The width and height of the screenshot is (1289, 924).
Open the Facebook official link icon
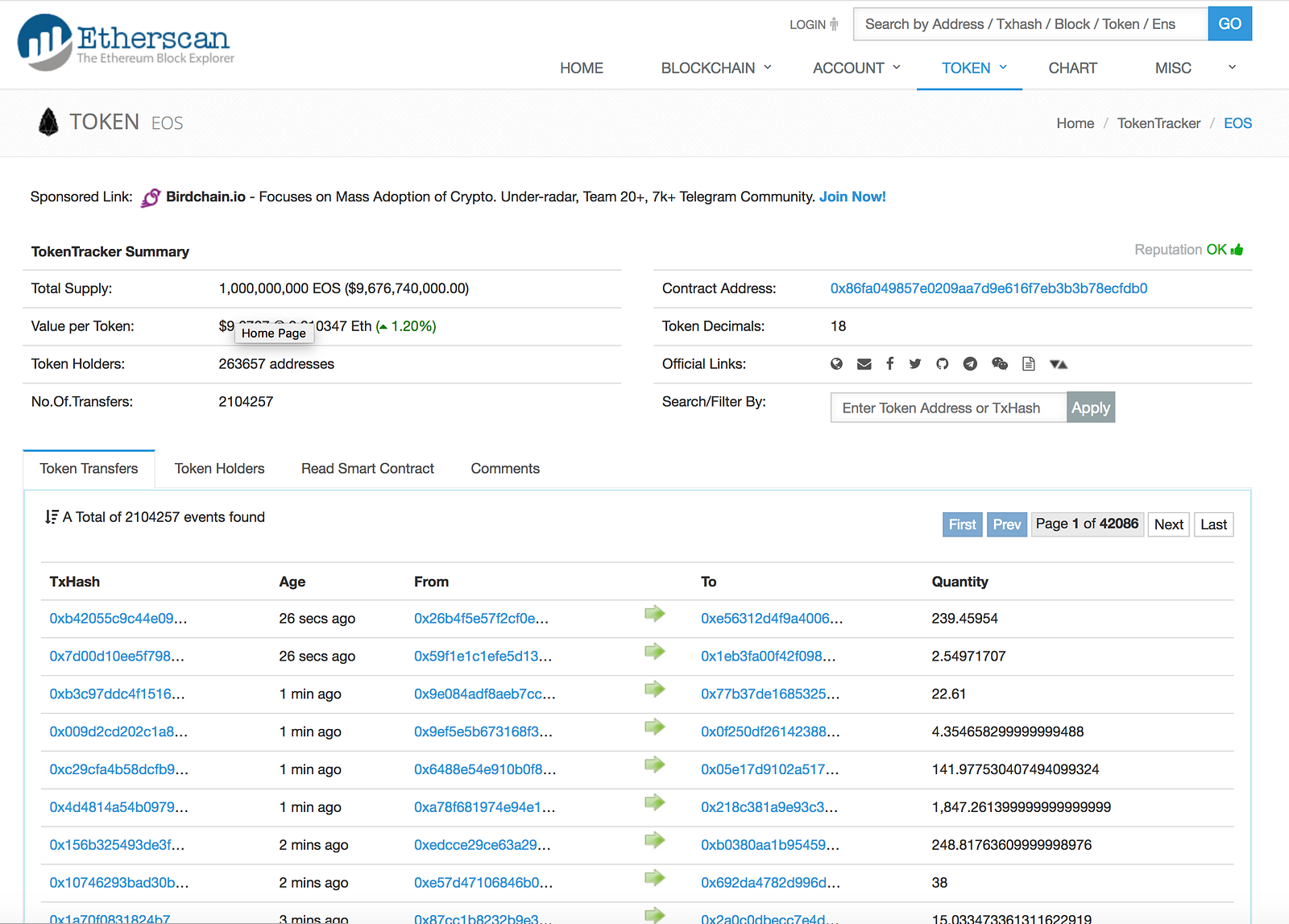pos(890,364)
